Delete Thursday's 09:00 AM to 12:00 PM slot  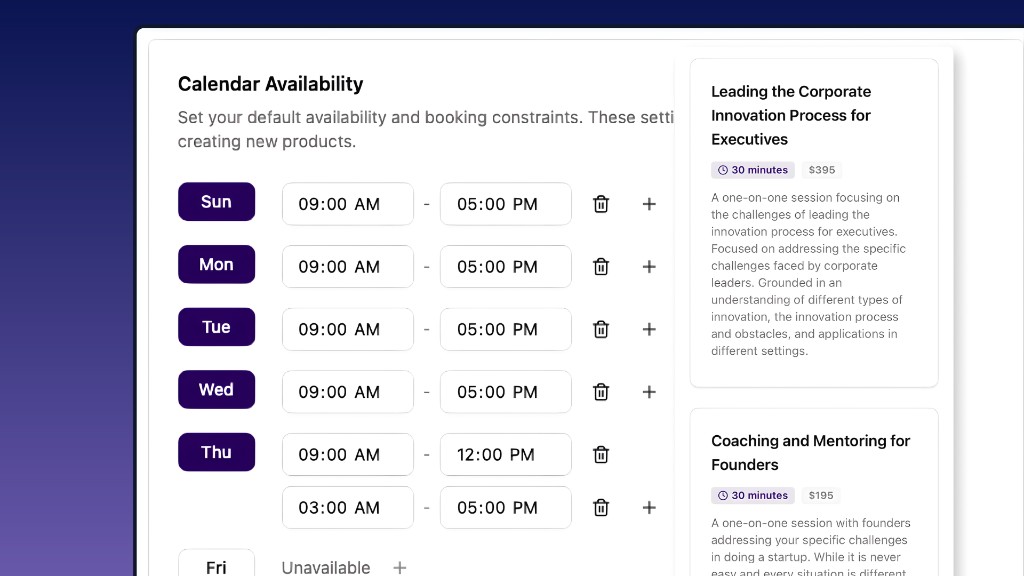[x=601, y=455]
